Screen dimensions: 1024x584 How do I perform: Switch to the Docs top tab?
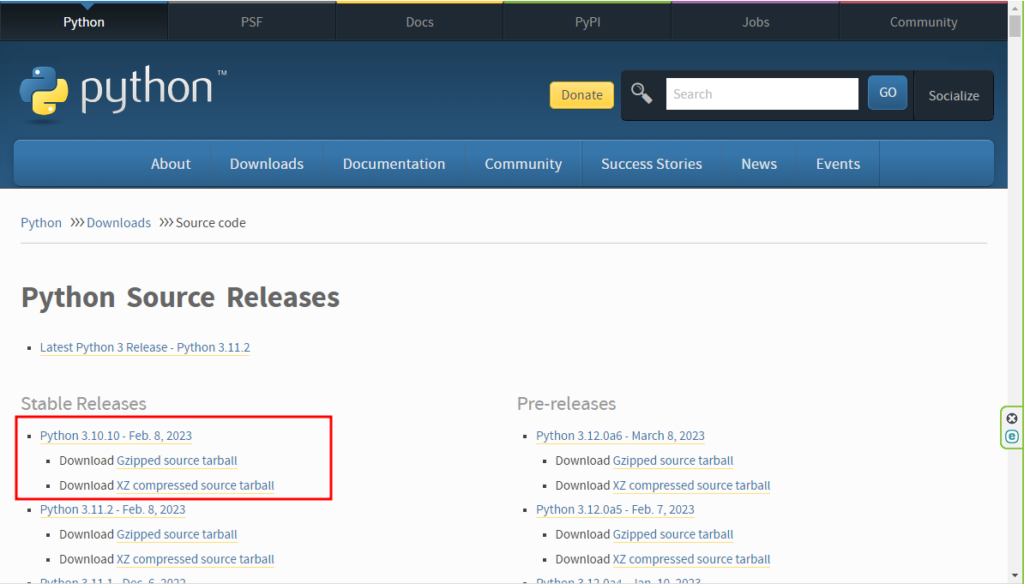point(419,22)
